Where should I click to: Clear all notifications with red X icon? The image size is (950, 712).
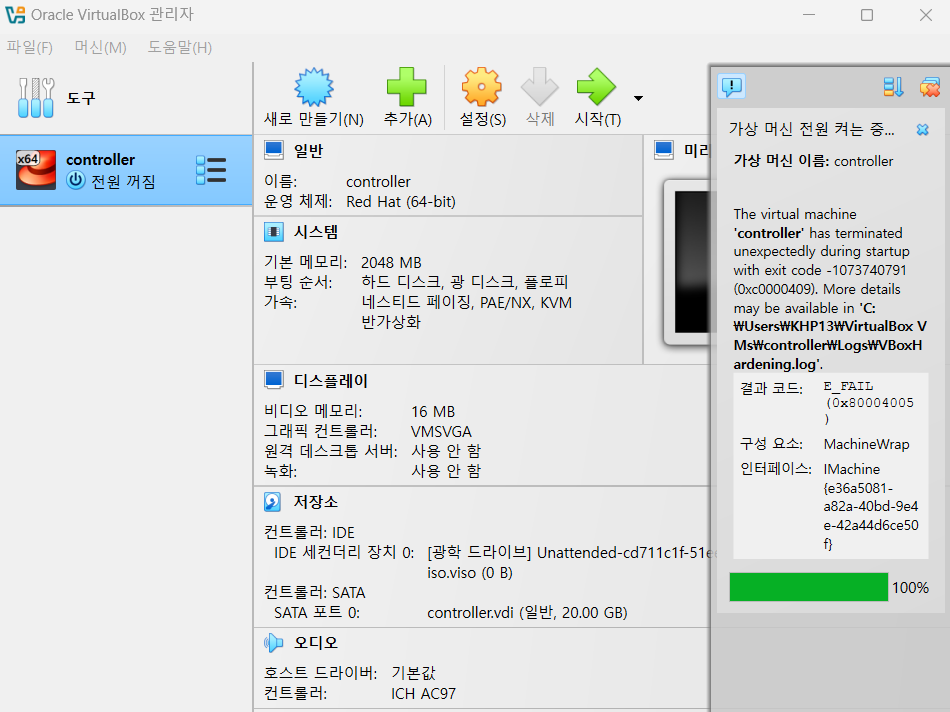929,87
